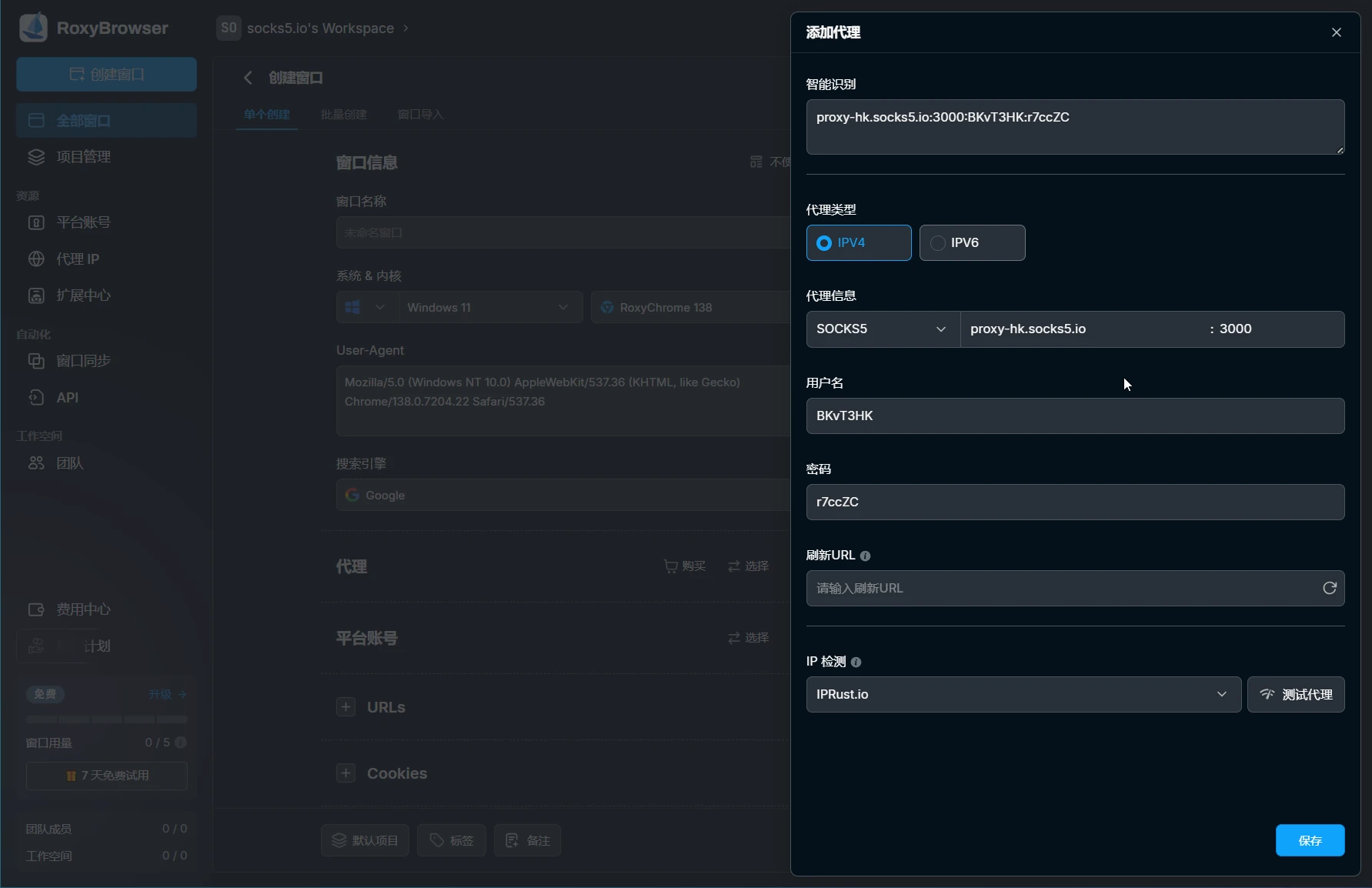Open 代理 IP in the sidebar

pos(106,259)
